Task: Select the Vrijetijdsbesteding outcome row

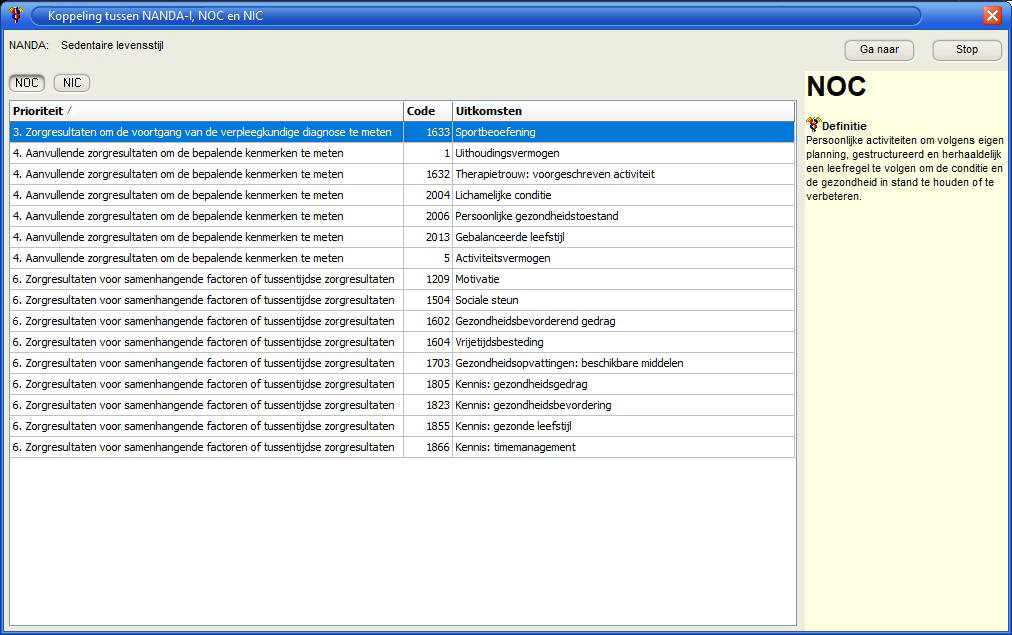Action: (x=499, y=342)
